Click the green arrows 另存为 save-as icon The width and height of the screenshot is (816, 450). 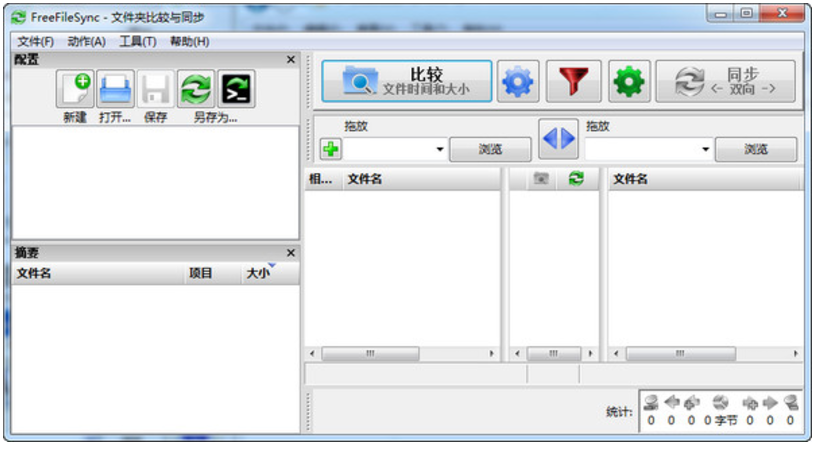[196, 89]
